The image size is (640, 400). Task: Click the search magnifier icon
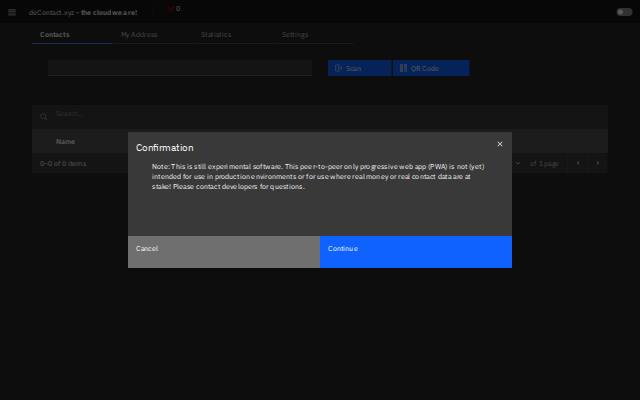[x=44, y=117]
